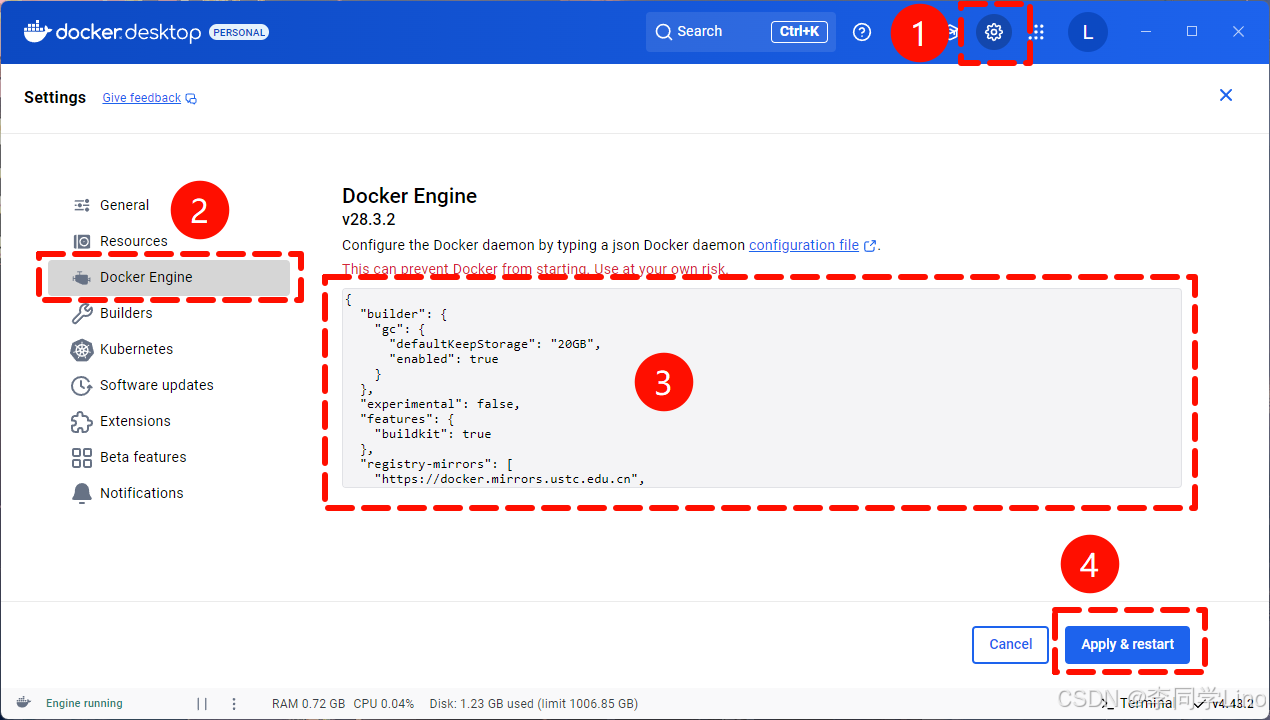Open Settings via the gear icon
Screen dimensions: 1270x720
pyautogui.click(x=993, y=32)
